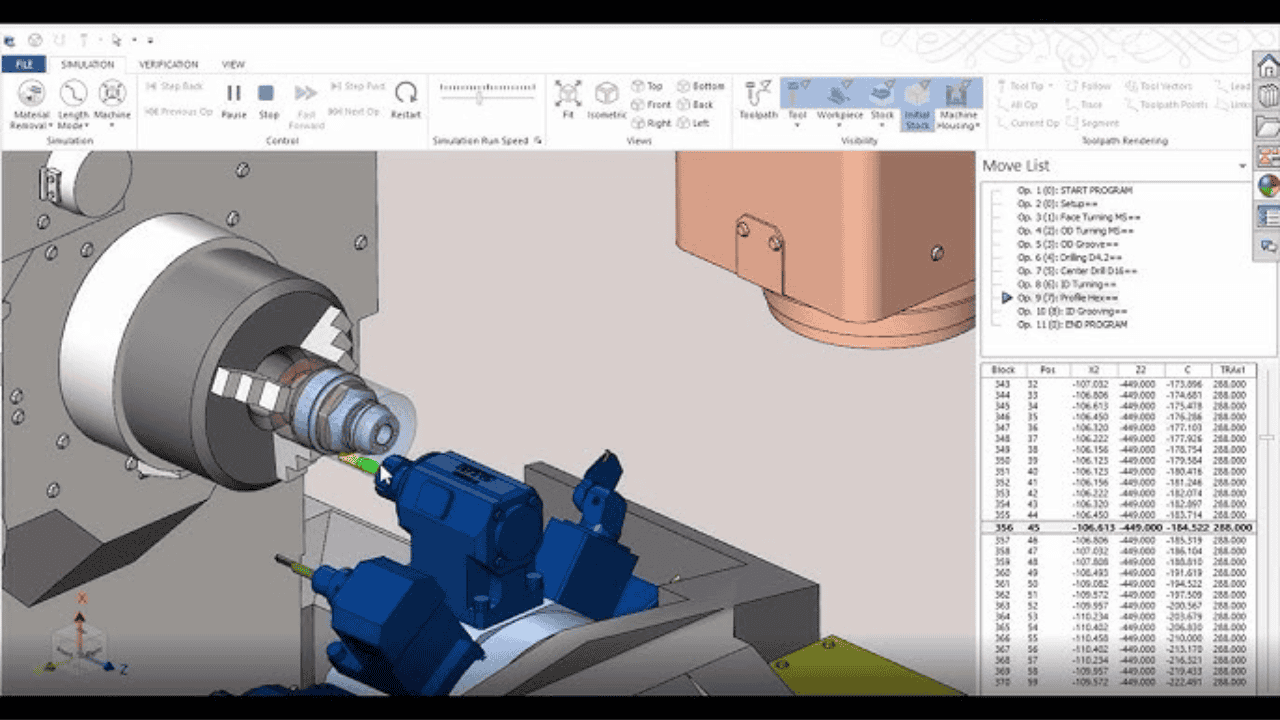Switch to the Verification ribbon tab
This screenshot has width=1280, height=720.
[x=168, y=64]
